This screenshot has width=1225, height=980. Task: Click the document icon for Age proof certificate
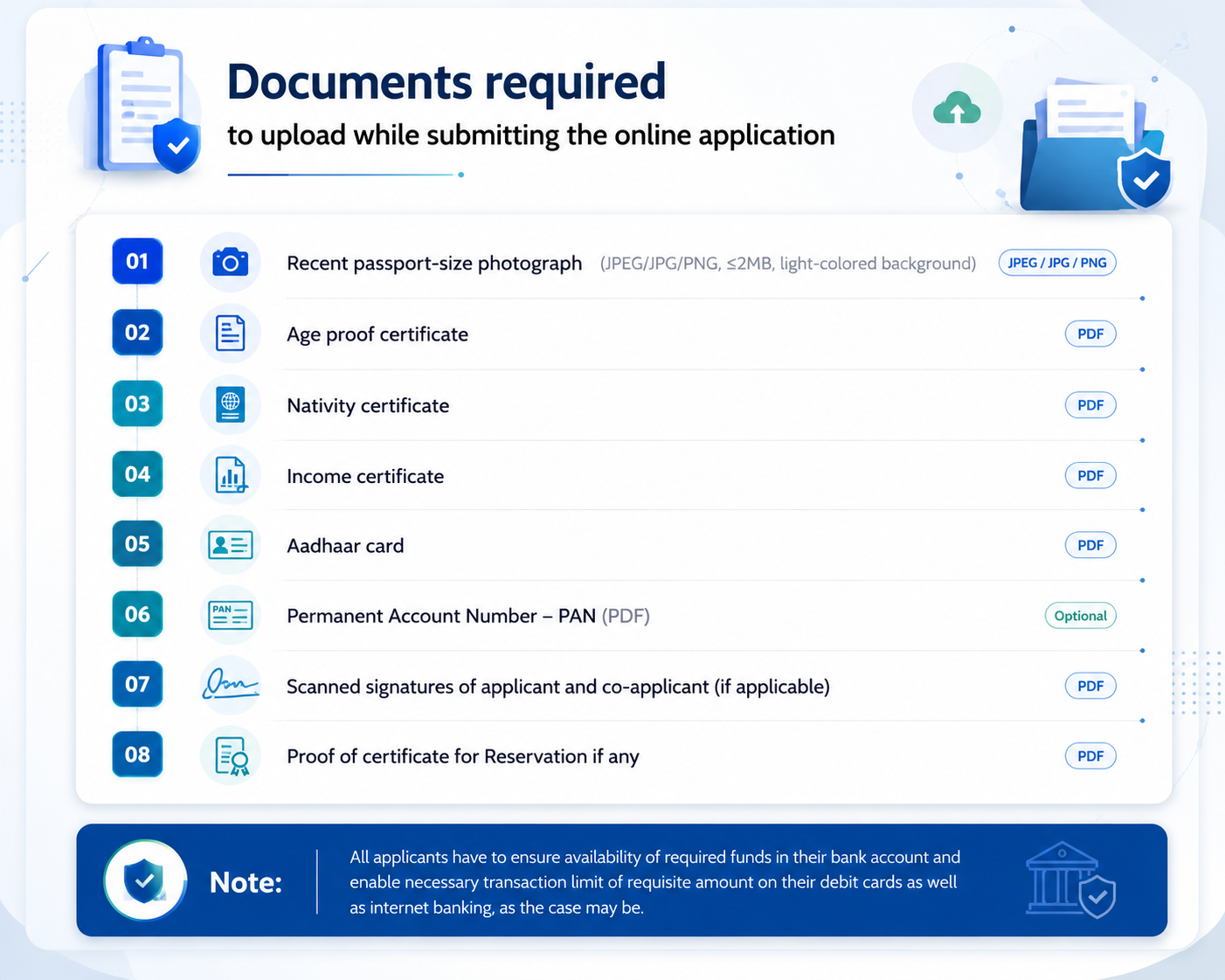coord(231,333)
